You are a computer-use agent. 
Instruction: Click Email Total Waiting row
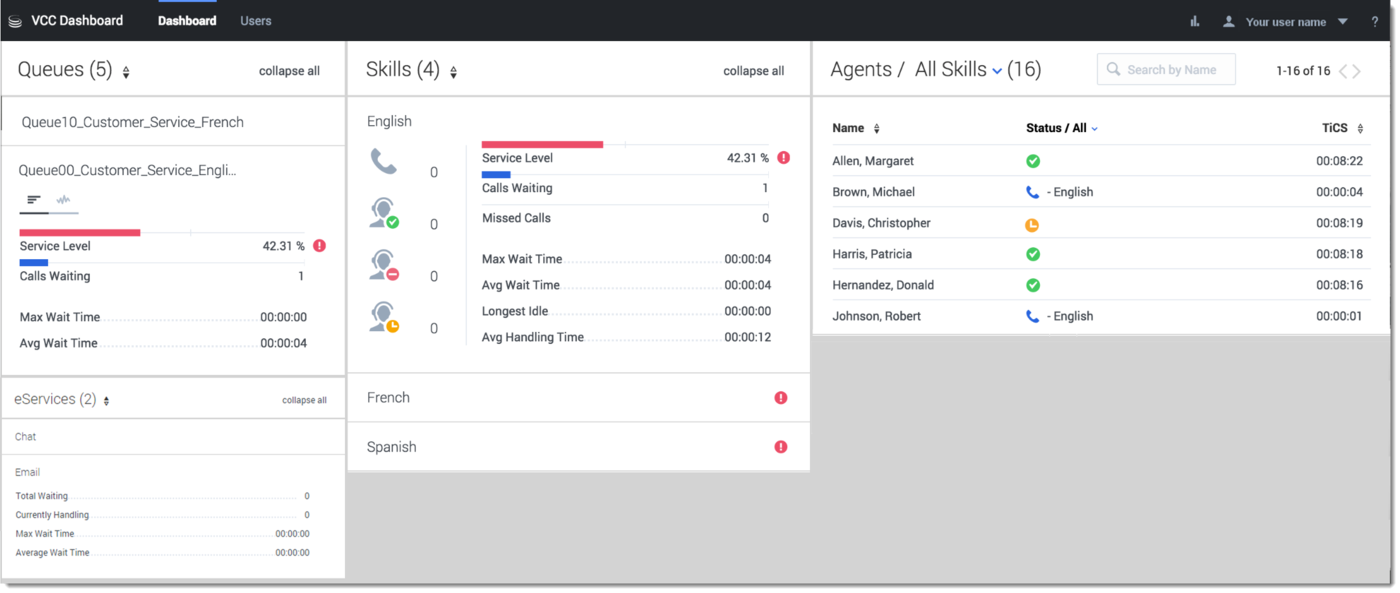coord(162,496)
